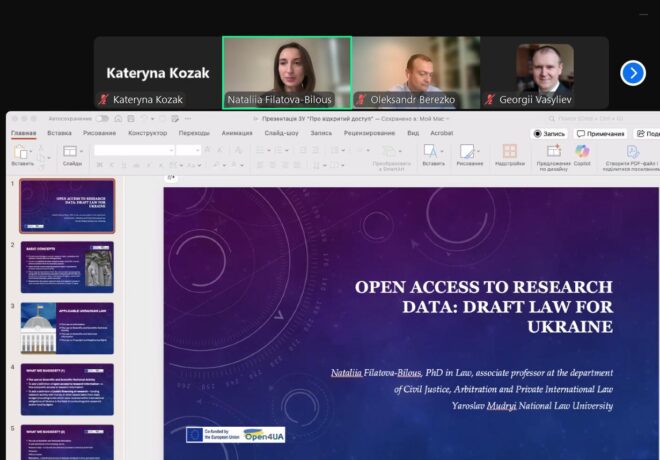660x460 pixels.
Task: Show next participants with blue arrow
Action: 632,73
